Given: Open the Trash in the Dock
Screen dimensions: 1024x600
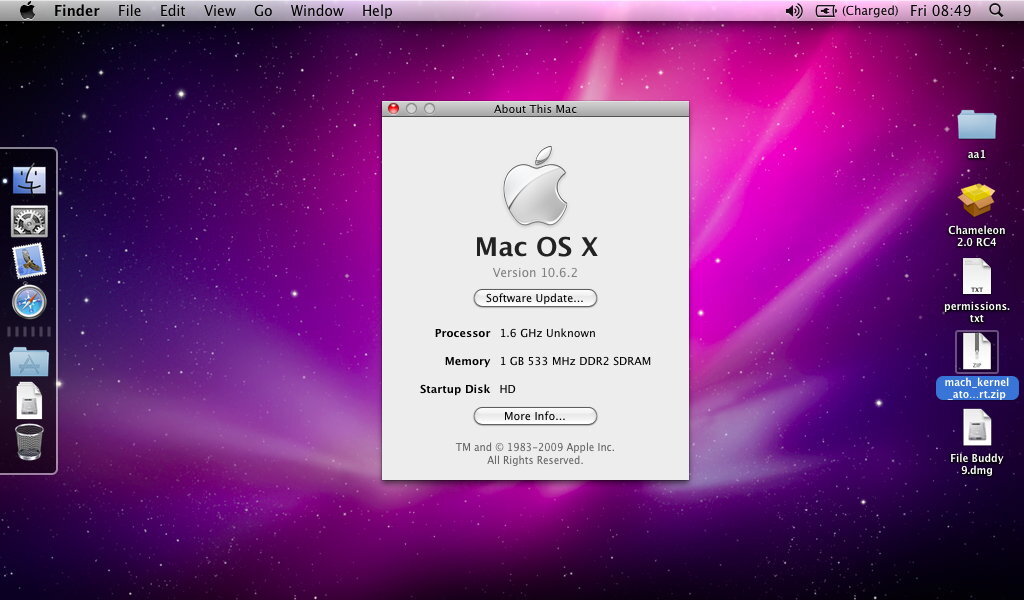Looking at the screenshot, I should (x=29, y=442).
